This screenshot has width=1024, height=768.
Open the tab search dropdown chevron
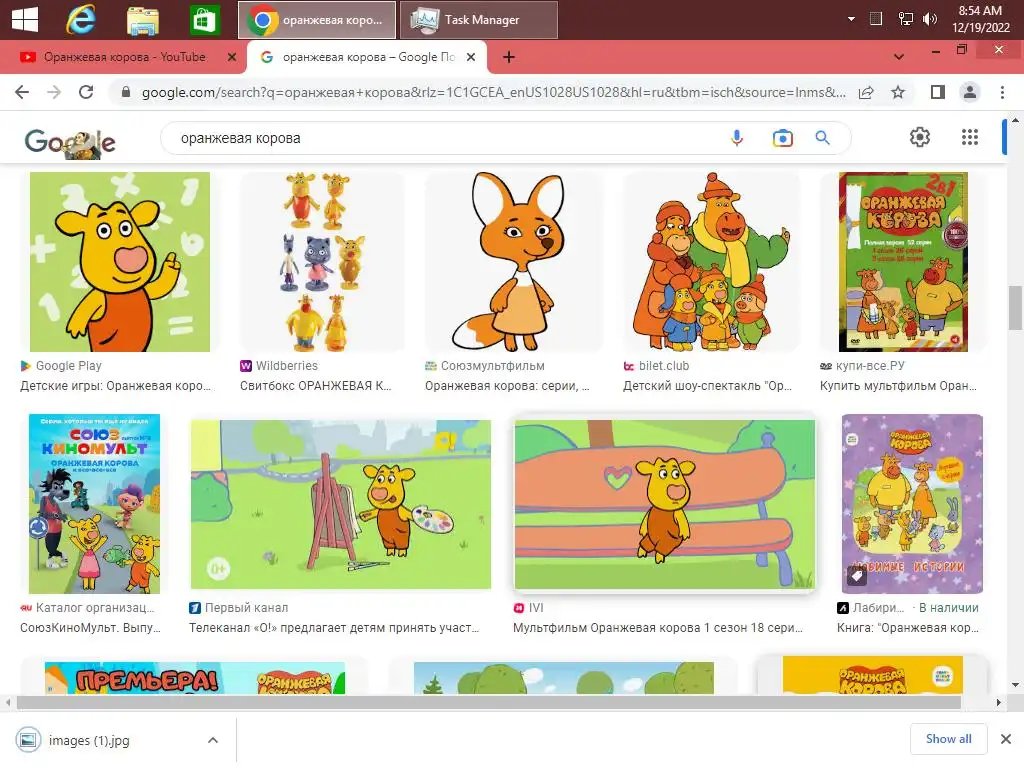899,57
